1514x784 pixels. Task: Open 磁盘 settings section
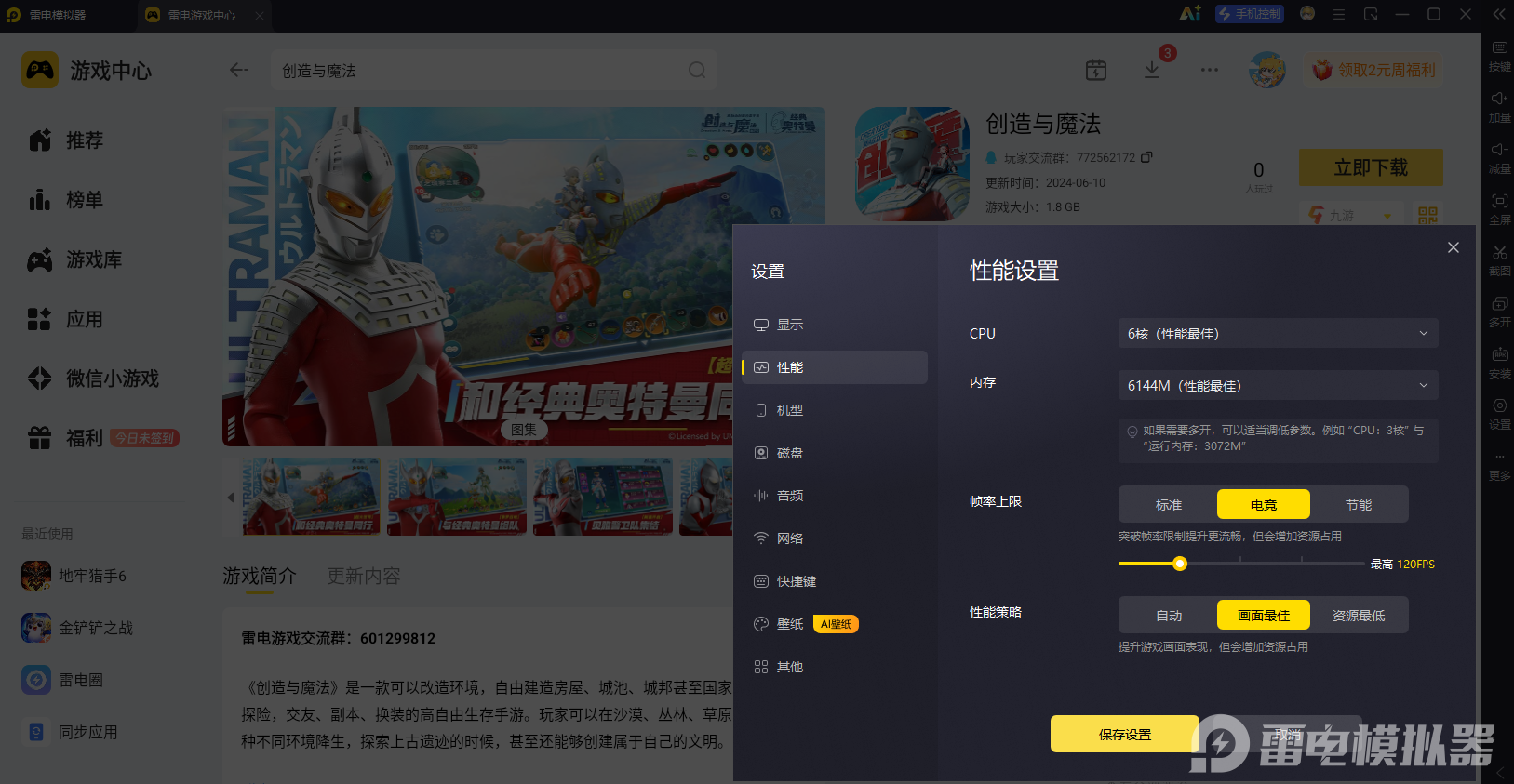(835, 453)
